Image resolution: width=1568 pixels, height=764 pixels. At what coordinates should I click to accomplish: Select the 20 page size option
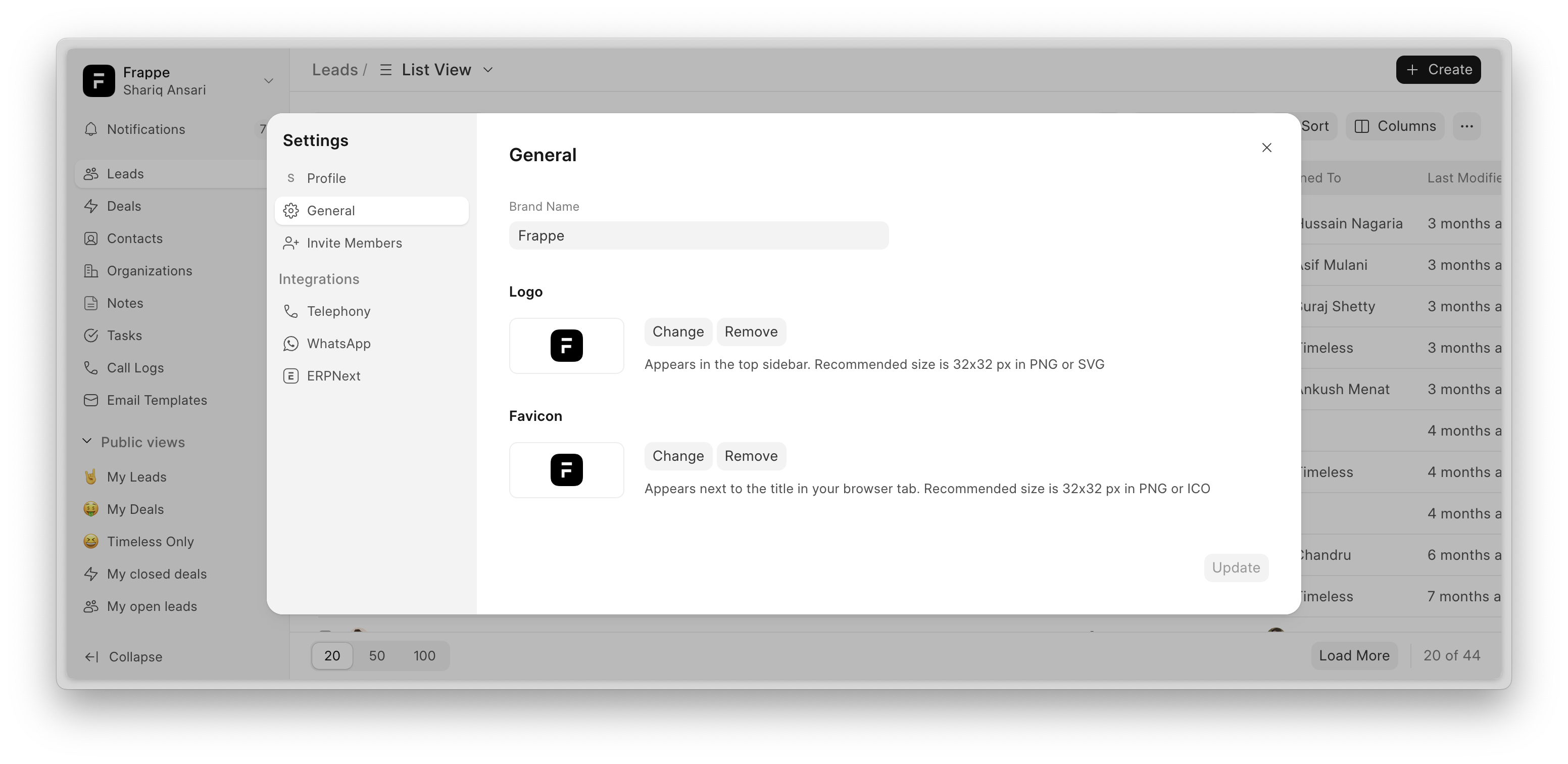pyautogui.click(x=332, y=656)
